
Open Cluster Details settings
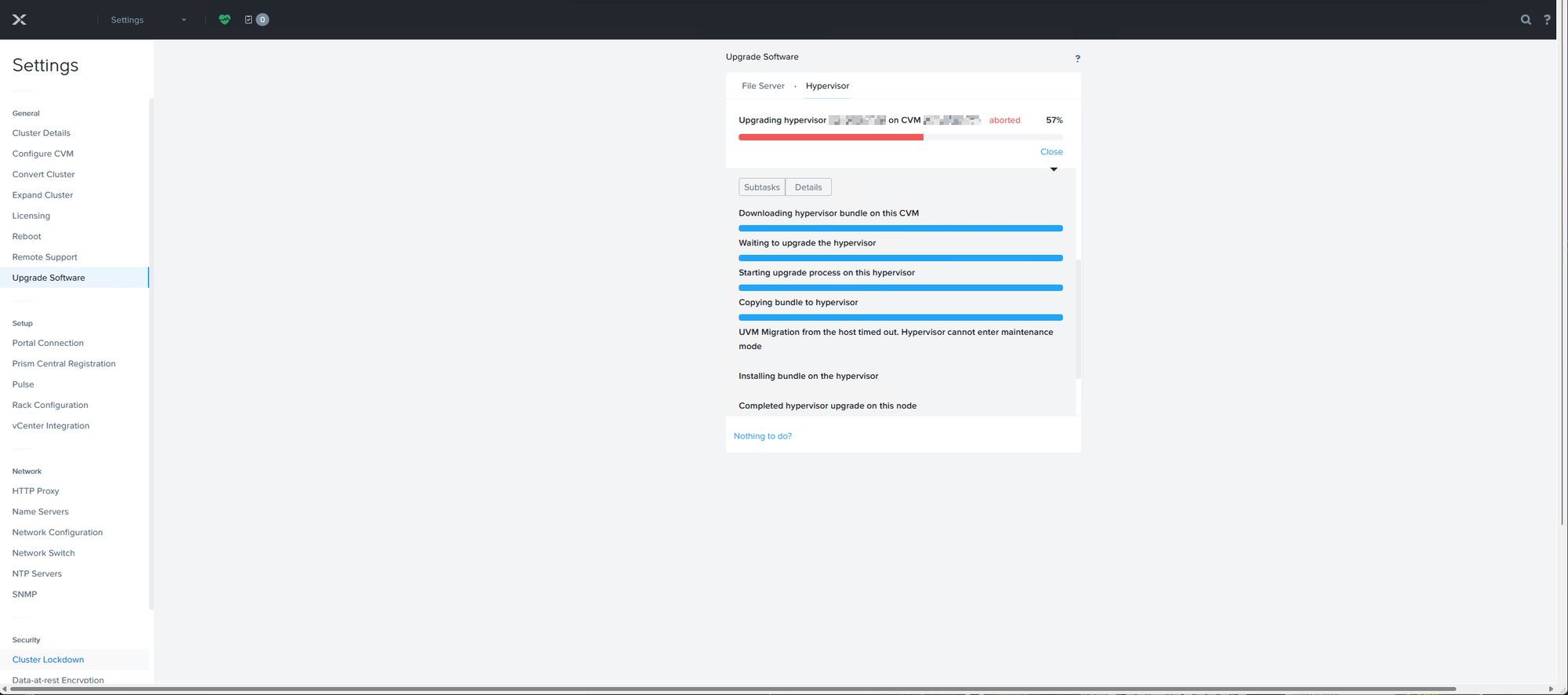tap(42, 133)
